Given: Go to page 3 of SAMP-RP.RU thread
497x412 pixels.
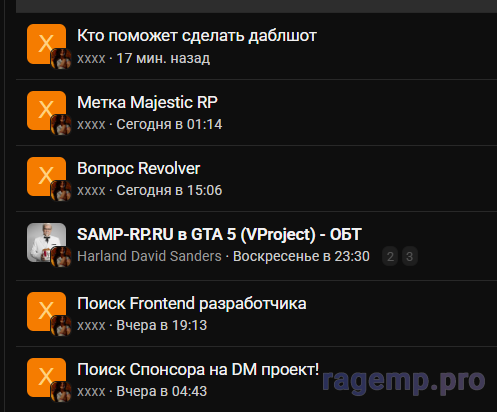Looking at the screenshot, I should tap(410, 256).
